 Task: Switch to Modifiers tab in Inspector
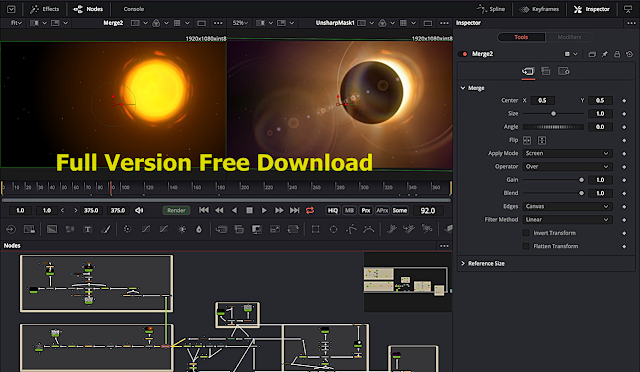569,37
